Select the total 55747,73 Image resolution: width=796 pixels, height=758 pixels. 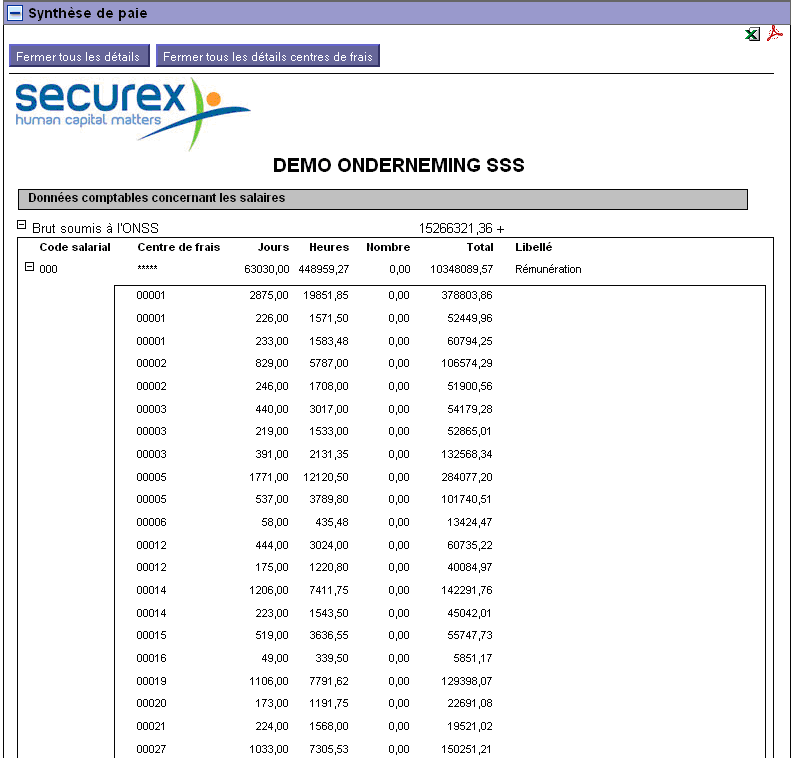click(x=470, y=636)
